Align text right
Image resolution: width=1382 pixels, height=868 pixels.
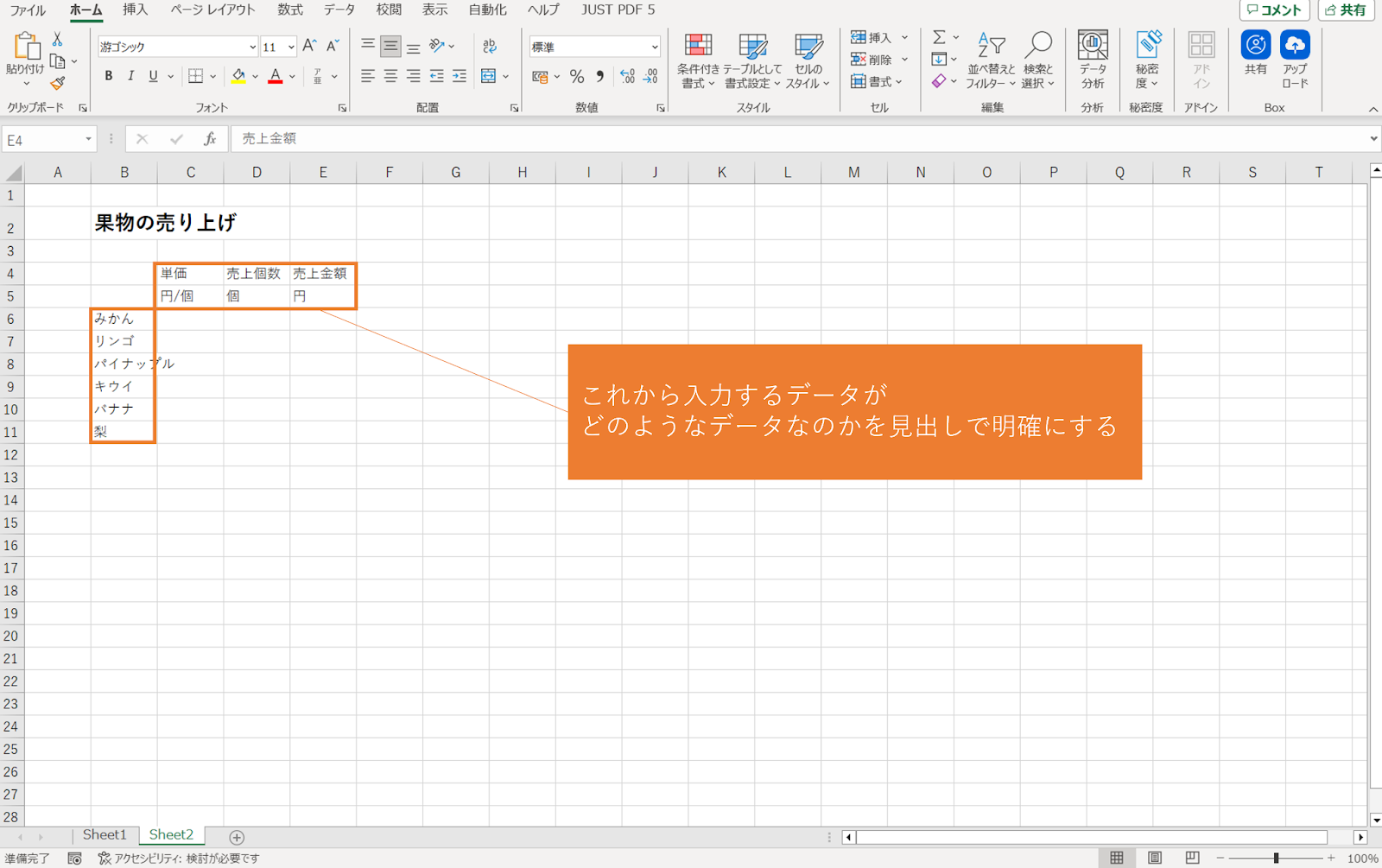tap(413, 76)
